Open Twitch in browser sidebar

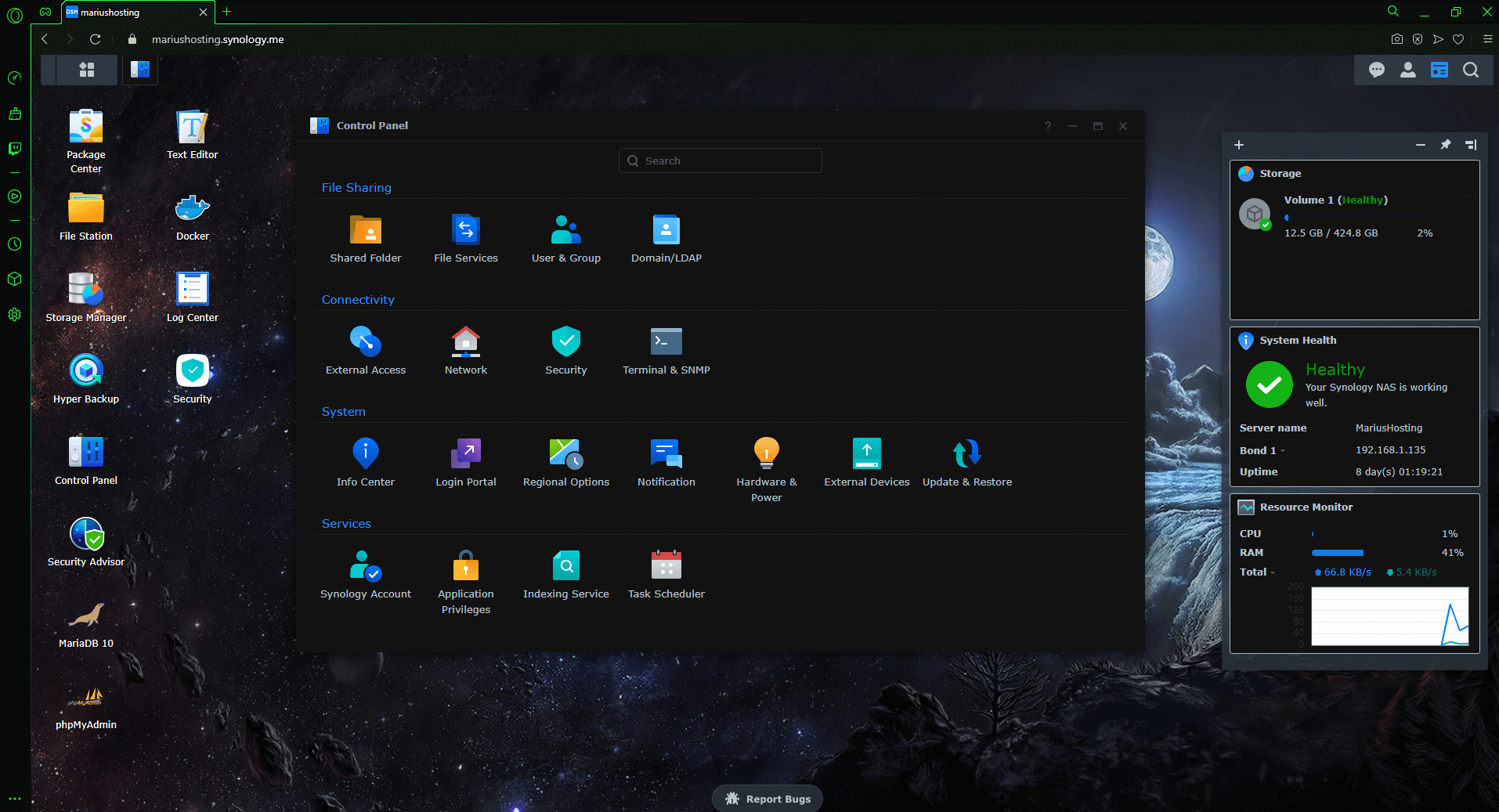[14, 148]
